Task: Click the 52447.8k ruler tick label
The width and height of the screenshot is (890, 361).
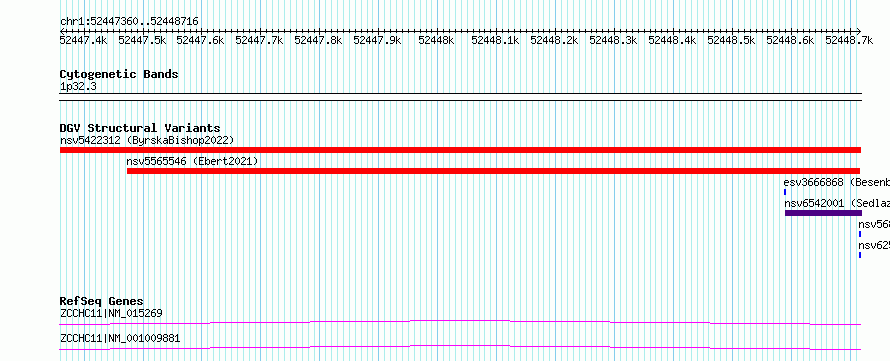Action: click(x=318, y=40)
